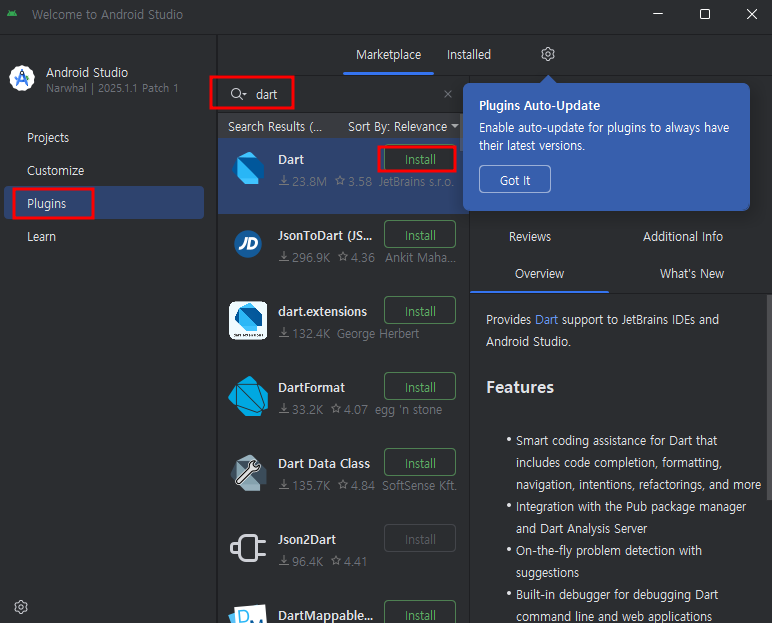Select the Dart plugin row title
772x623 pixels.
[291, 160]
